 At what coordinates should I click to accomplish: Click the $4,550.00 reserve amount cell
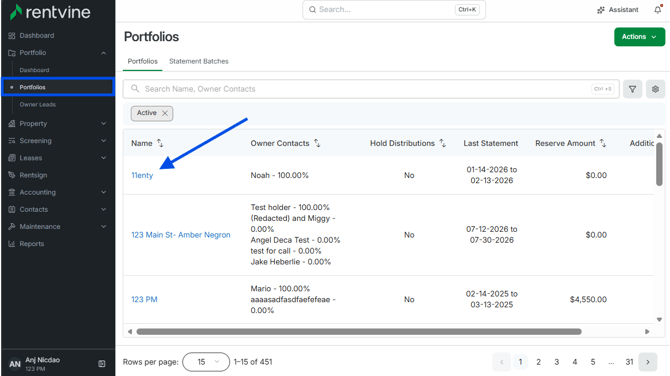coord(588,300)
